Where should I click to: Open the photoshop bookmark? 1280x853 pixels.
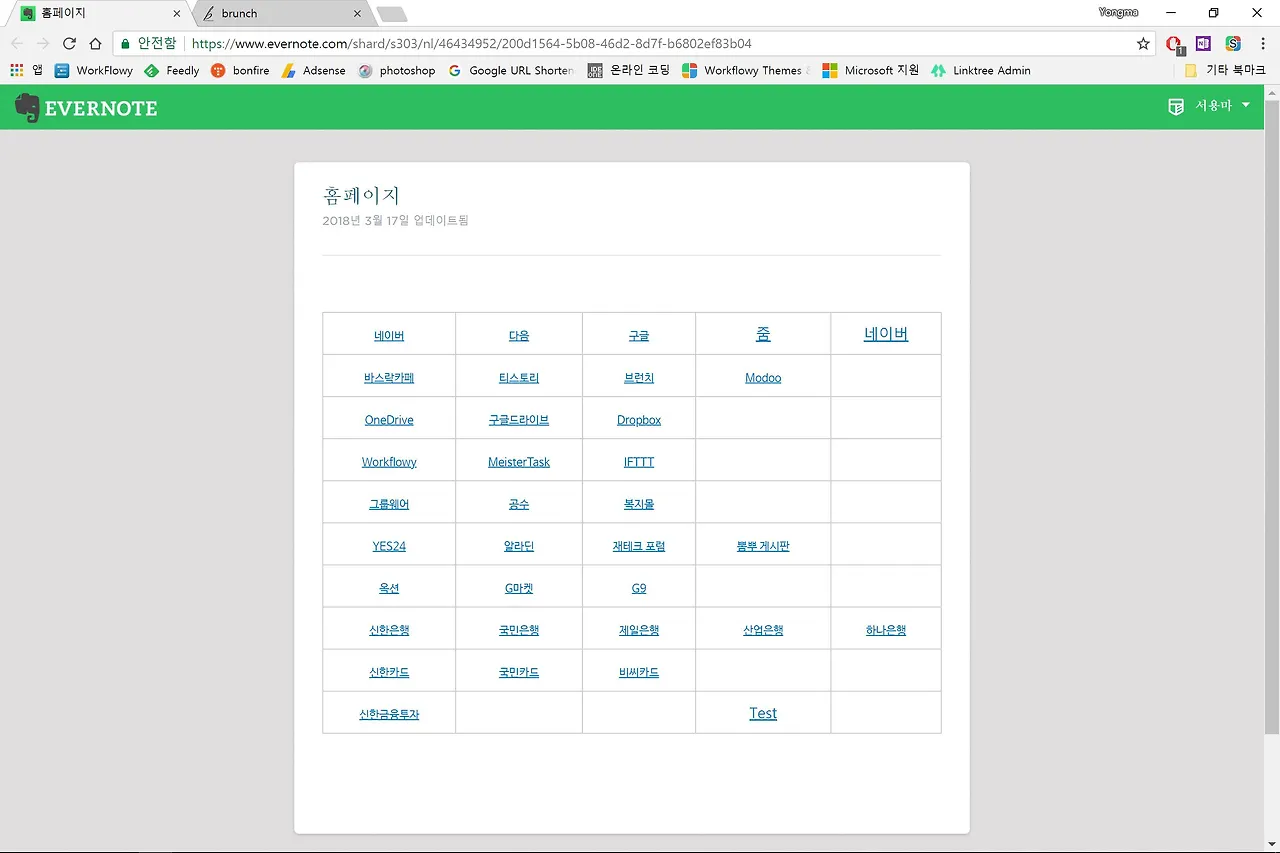(397, 70)
